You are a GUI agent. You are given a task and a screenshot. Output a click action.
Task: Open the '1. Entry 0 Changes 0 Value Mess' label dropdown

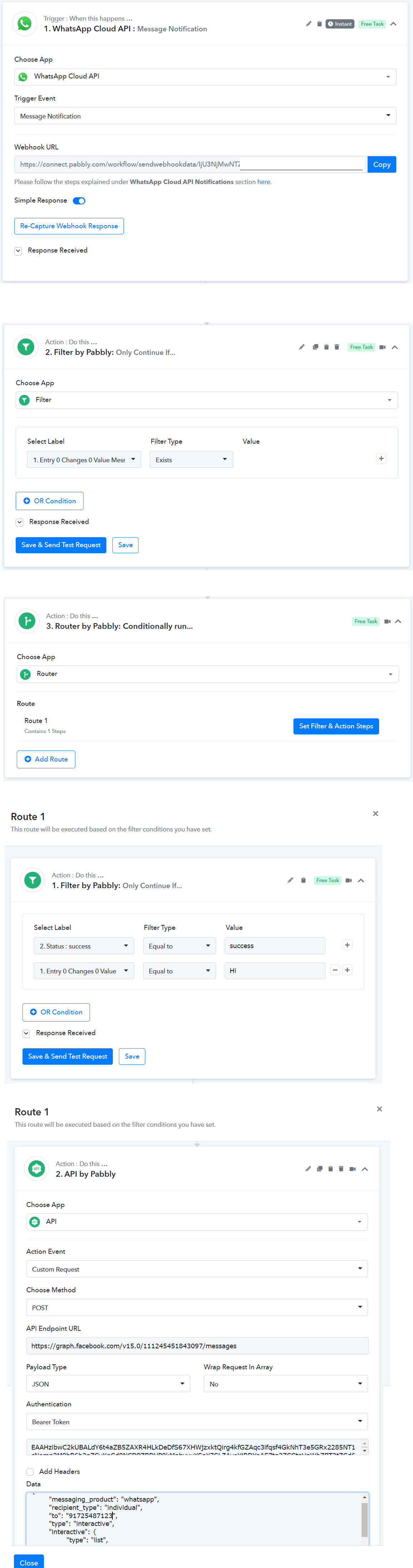click(x=84, y=459)
